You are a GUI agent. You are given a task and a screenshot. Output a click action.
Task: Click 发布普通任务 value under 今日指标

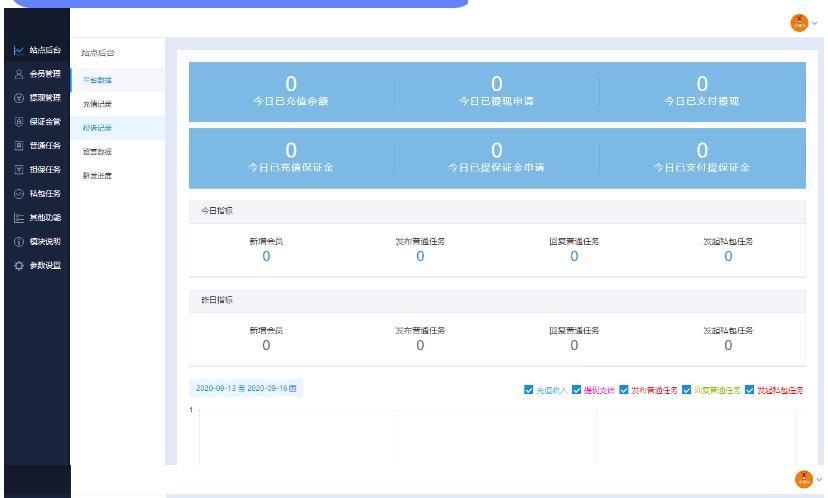click(420, 257)
